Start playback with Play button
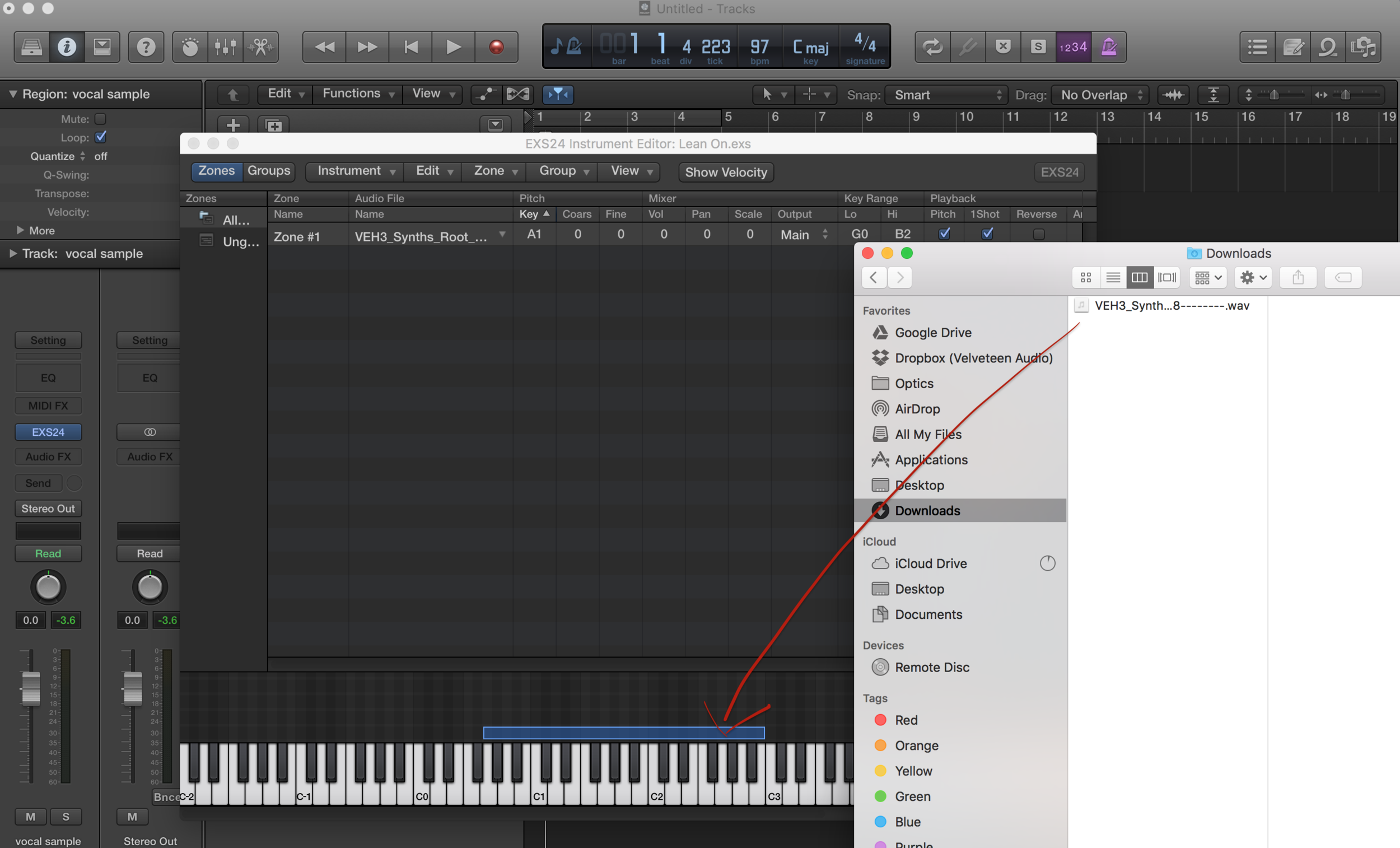Image resolution: width=1400 pixels, height=848 pixels. (454, 46)
